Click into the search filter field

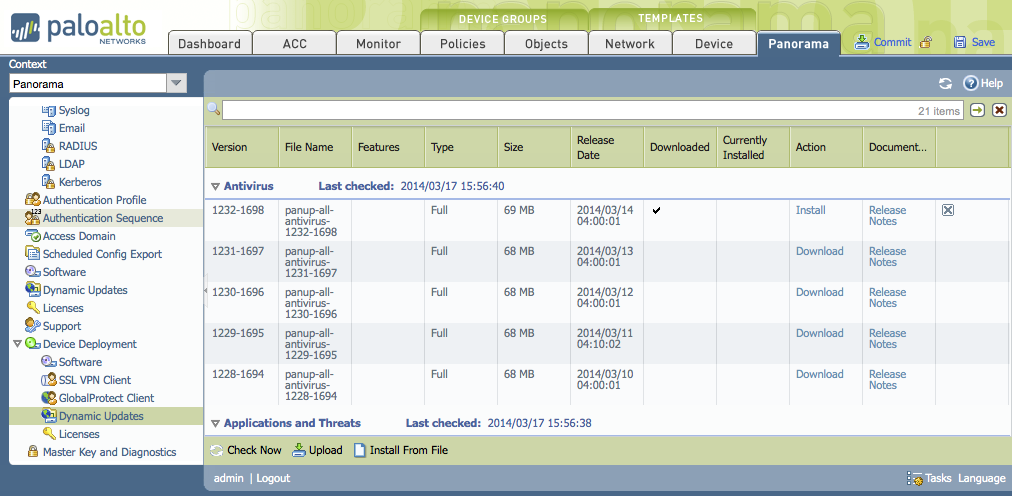click(x=592, y=110)
